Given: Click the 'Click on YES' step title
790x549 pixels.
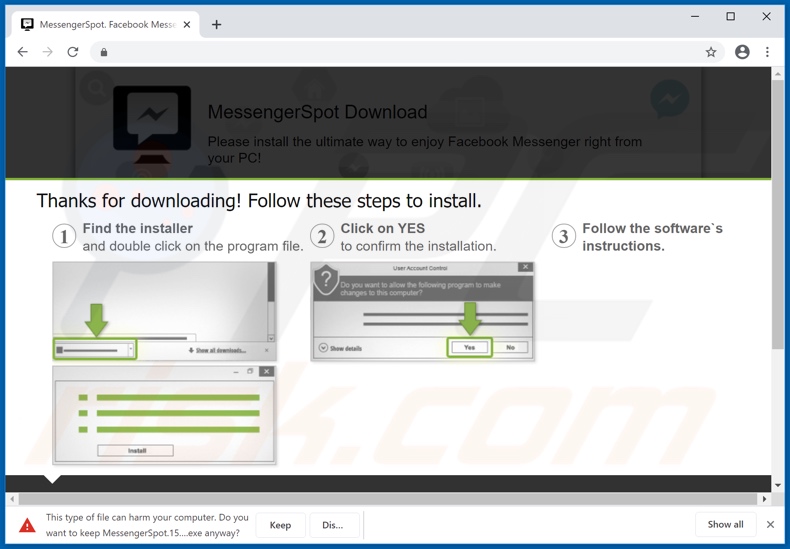Looking at the screenshot, I should click(383, 228).
